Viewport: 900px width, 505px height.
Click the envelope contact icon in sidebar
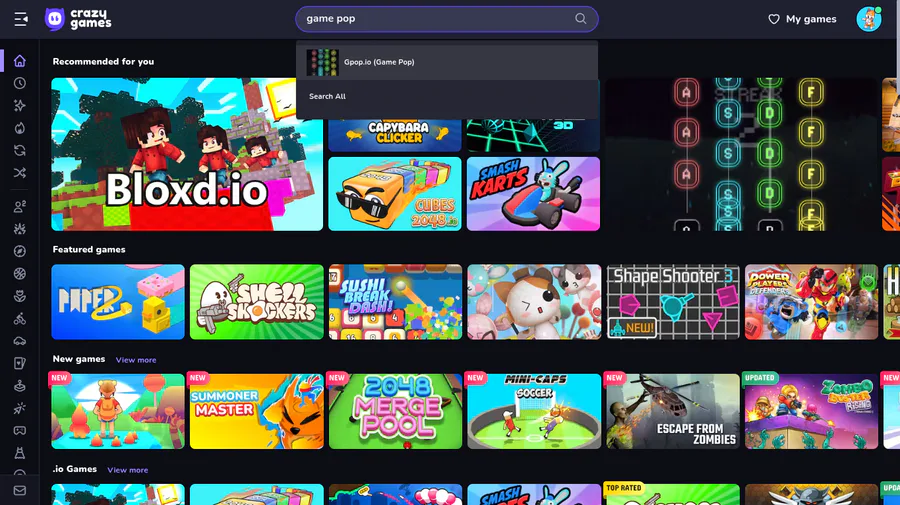click(20, 491)
